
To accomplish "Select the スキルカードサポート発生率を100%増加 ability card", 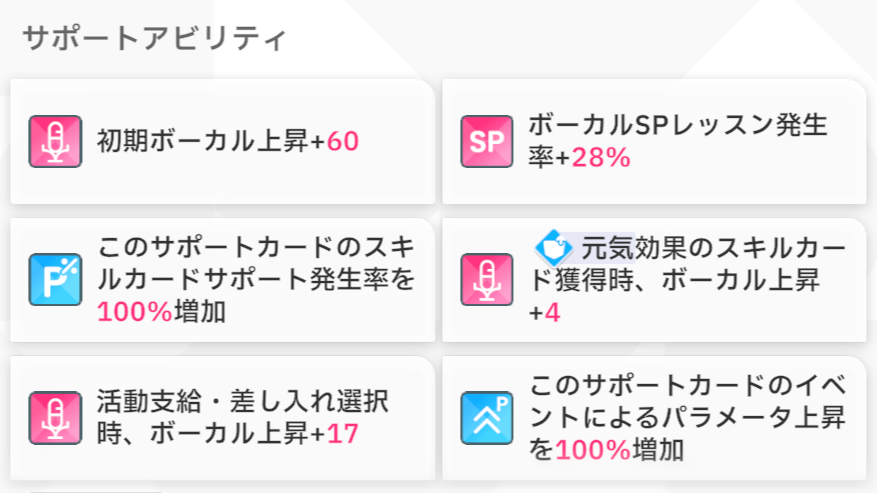I will click(x=223, y=280).
